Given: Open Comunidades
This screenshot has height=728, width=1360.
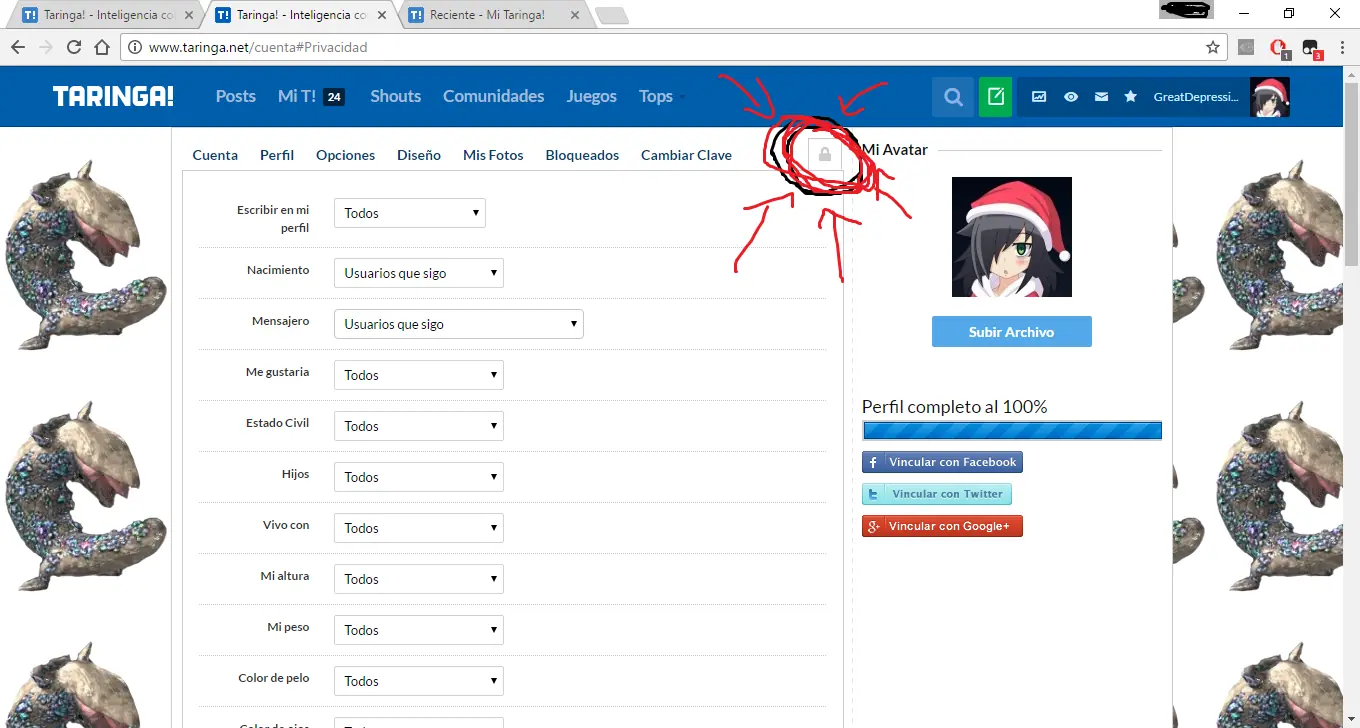Looking at the screenshot, I should (x=494, y=96).
